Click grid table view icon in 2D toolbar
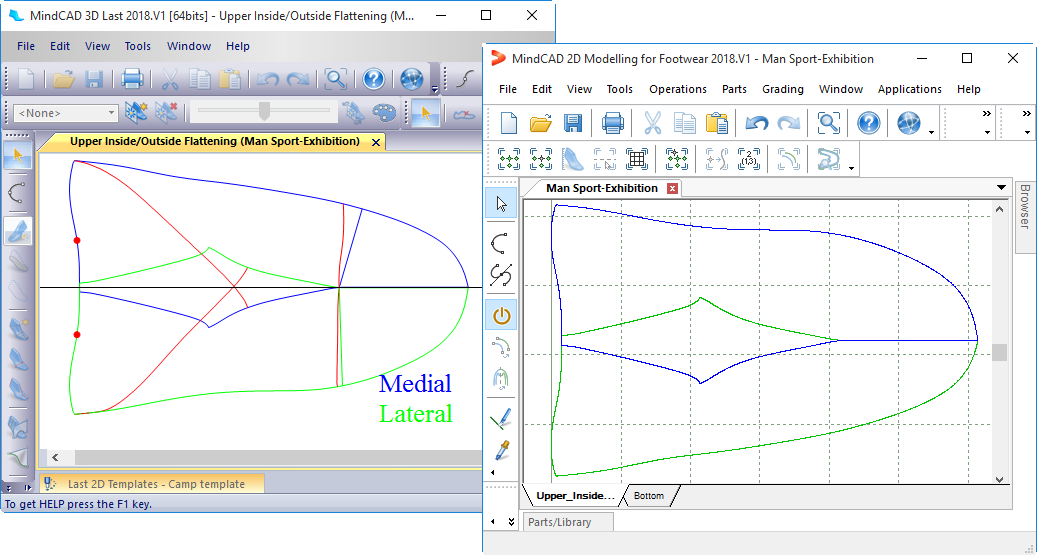This screenshot has width=1037, height=555. click(x=637, y=159)
